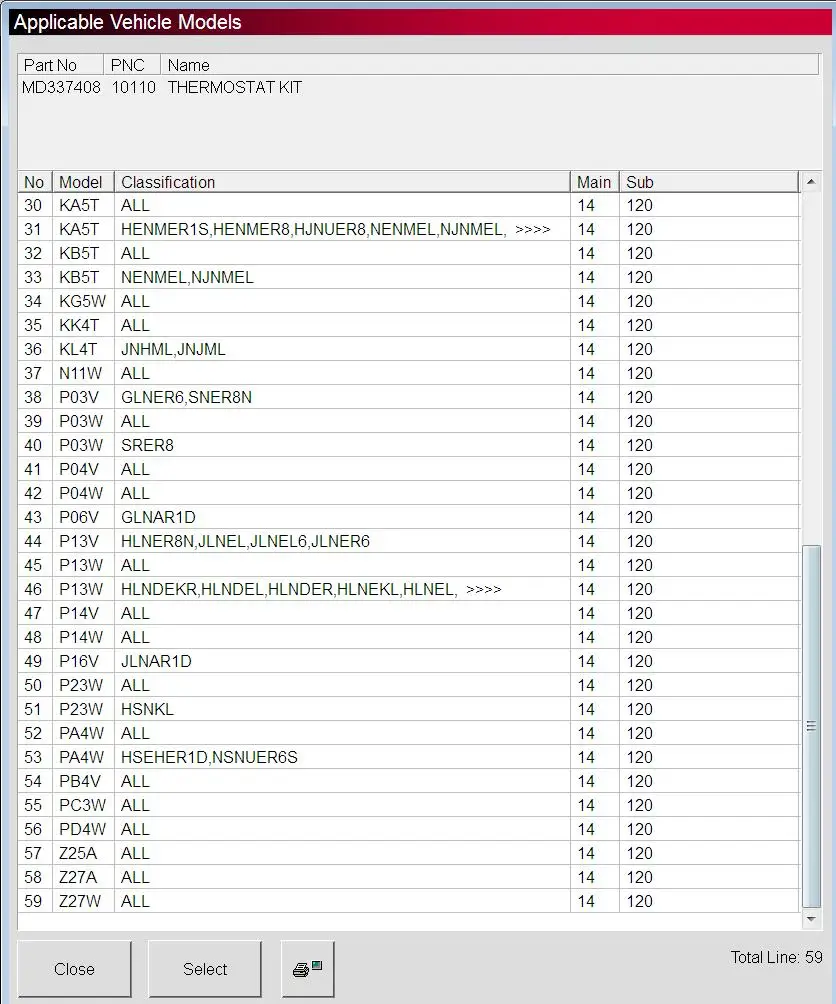836x1004 pixels.
Task: Select model N11W row
Action: (x=409, y=373)
